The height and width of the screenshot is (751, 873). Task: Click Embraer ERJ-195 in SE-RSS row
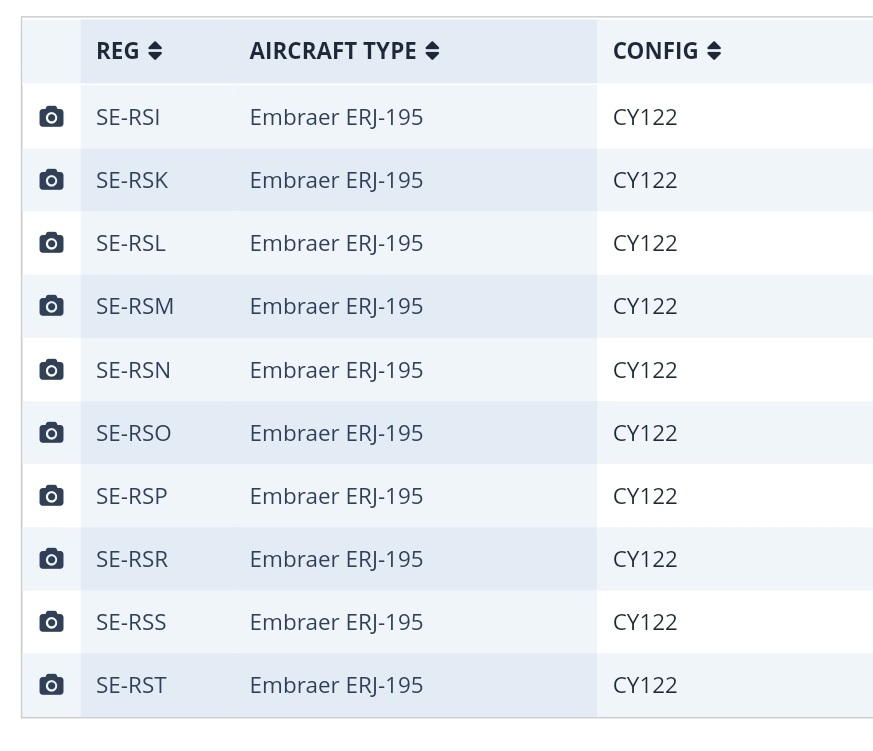coord(336,622)
